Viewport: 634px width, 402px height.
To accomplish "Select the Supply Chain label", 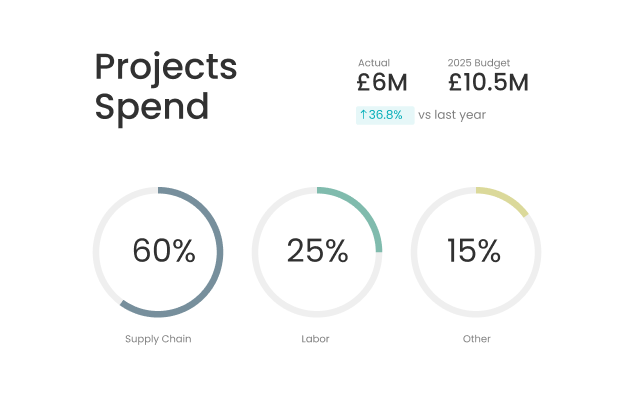I will click(158, 339).
